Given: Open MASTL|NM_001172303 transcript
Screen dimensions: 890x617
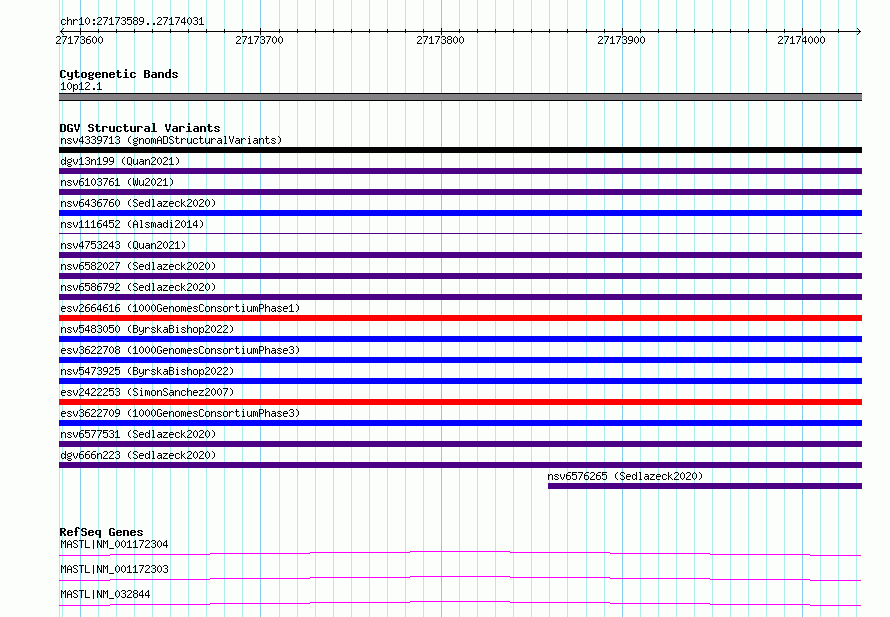Looking at the screenshot, I should (x=114, y=569).
